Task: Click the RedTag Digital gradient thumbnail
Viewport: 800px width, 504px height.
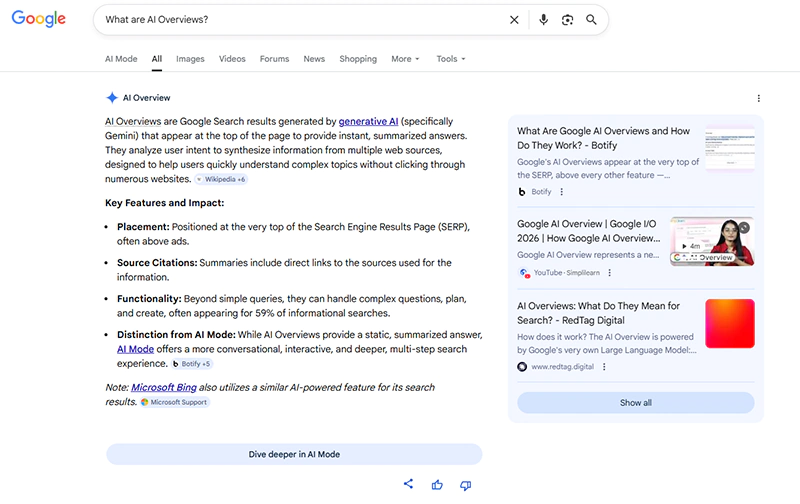Action: coord(730,324)
